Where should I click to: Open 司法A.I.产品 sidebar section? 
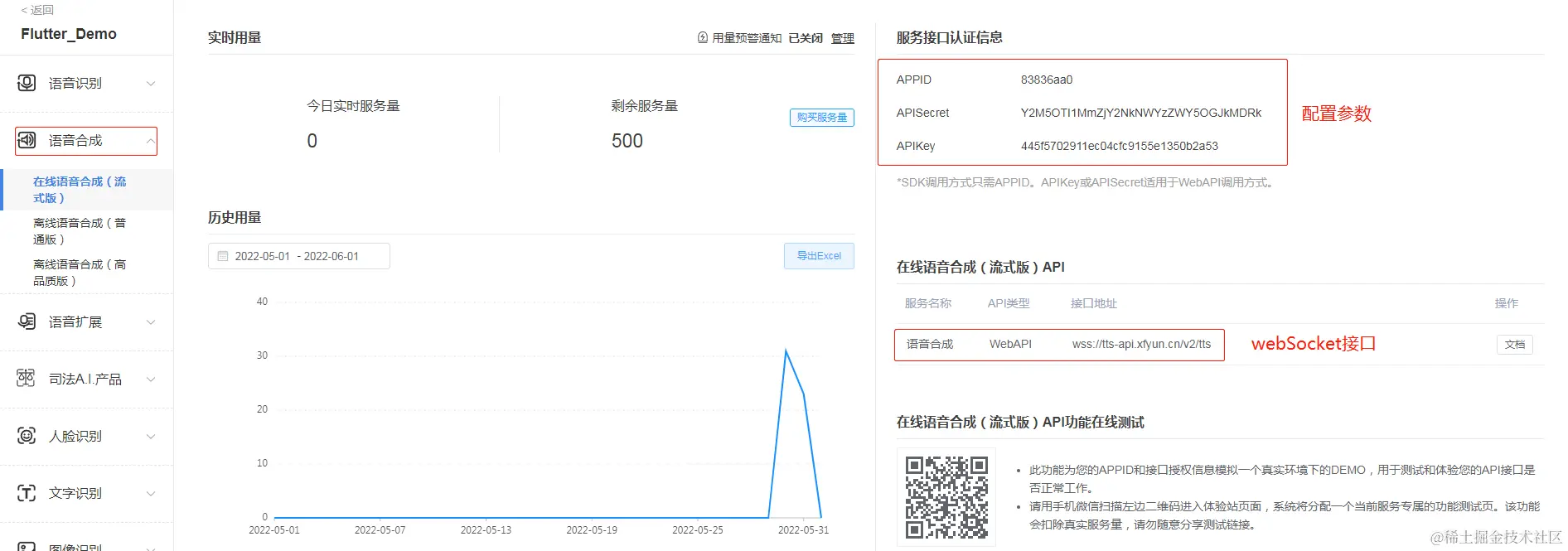point(87,379)
